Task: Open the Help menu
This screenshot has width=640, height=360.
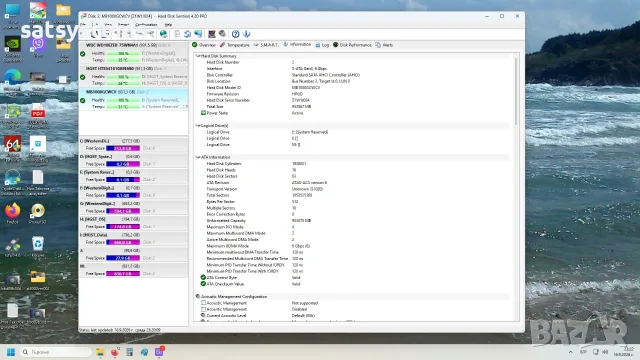Action: pyautogui.click(x=168, y=25)
